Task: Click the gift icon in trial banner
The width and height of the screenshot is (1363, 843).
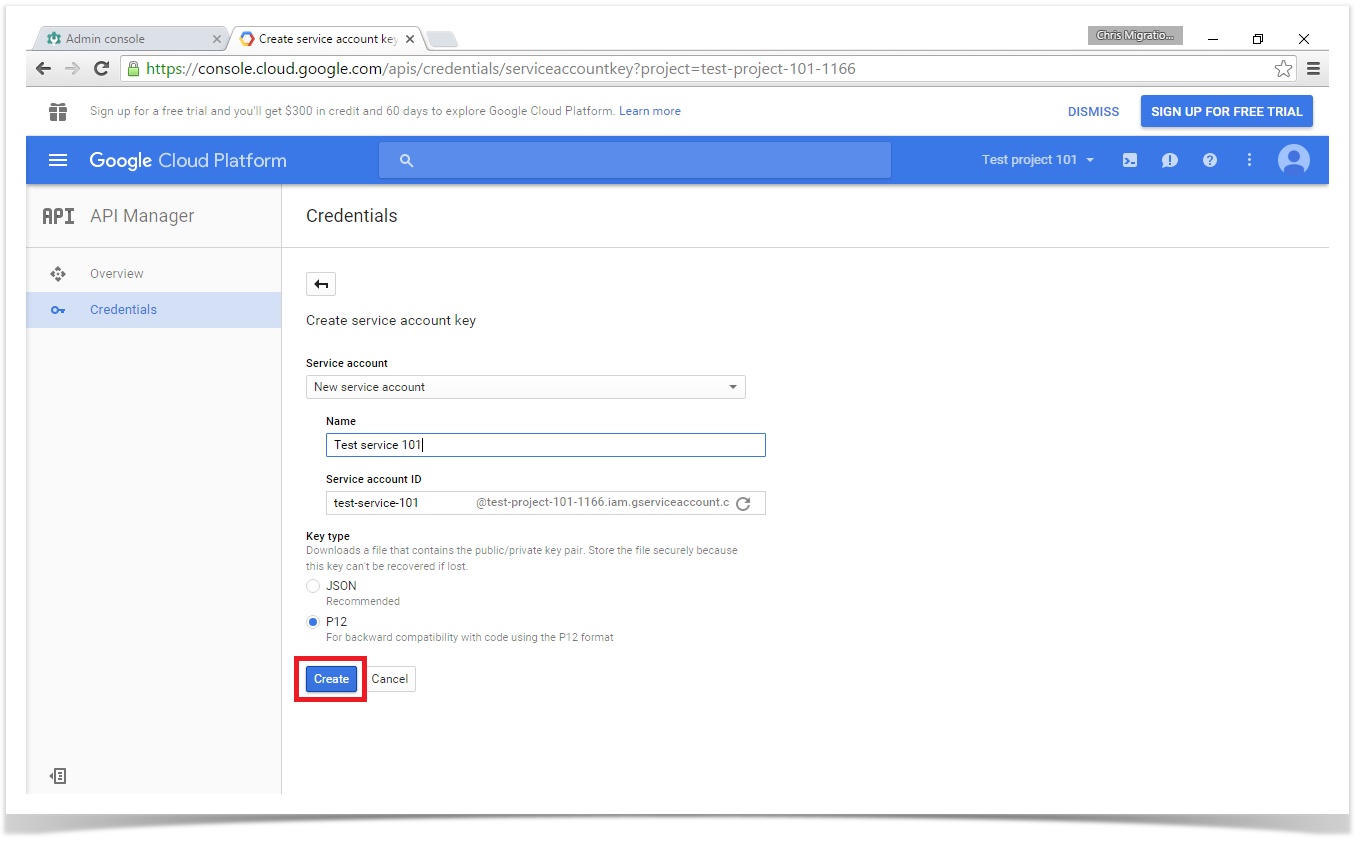Action: (58, 111)
